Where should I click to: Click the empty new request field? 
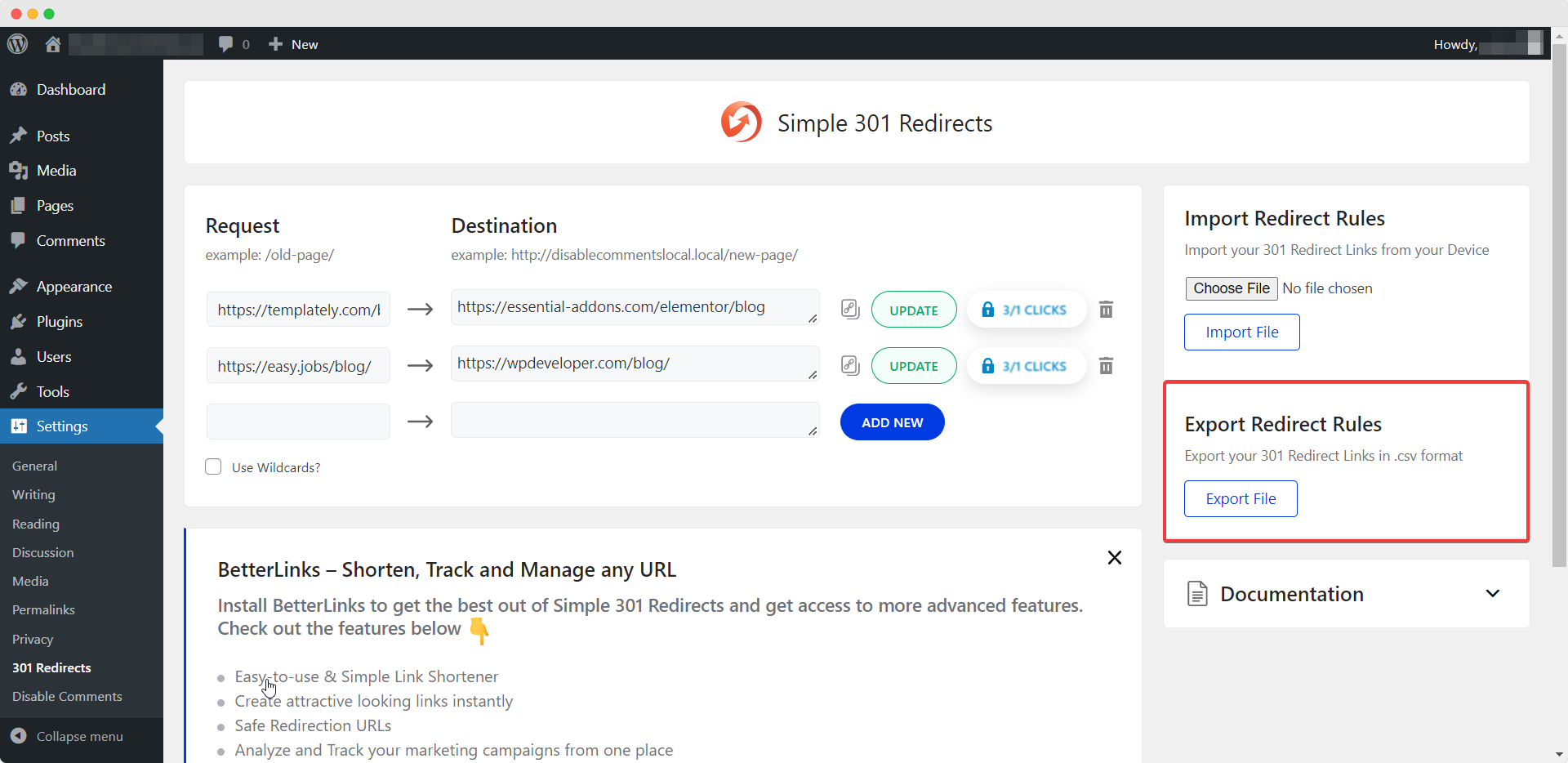(x=298, y=422)
